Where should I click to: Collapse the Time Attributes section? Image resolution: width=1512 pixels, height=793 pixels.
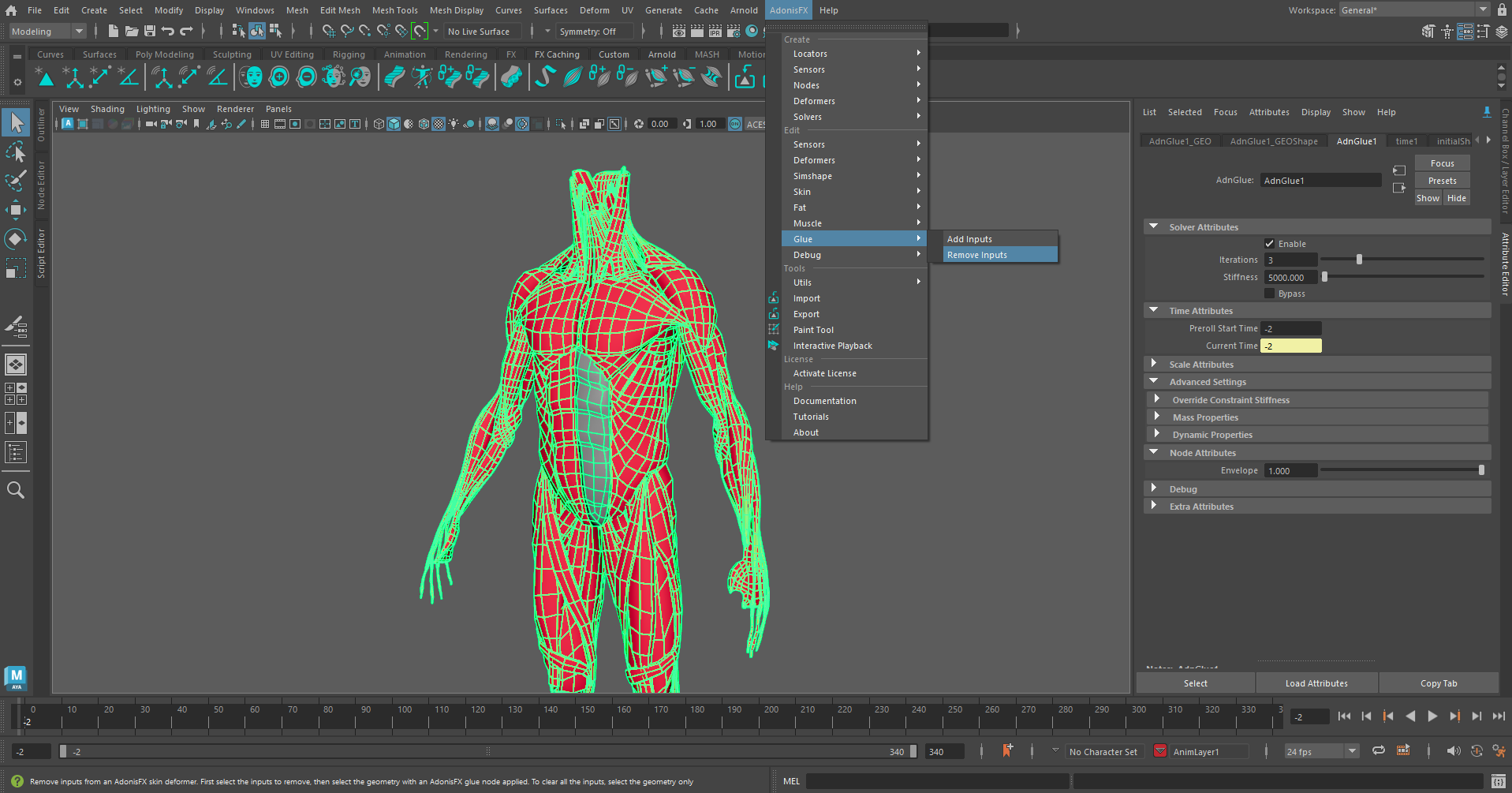1154,310
